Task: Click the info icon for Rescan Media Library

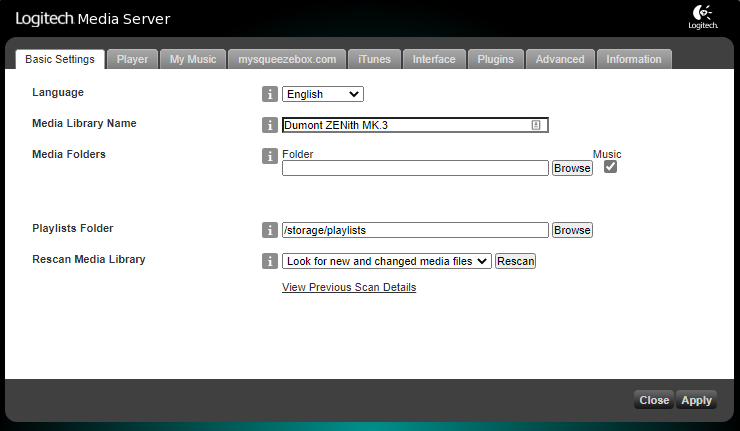Action: (x=269, y=261)
